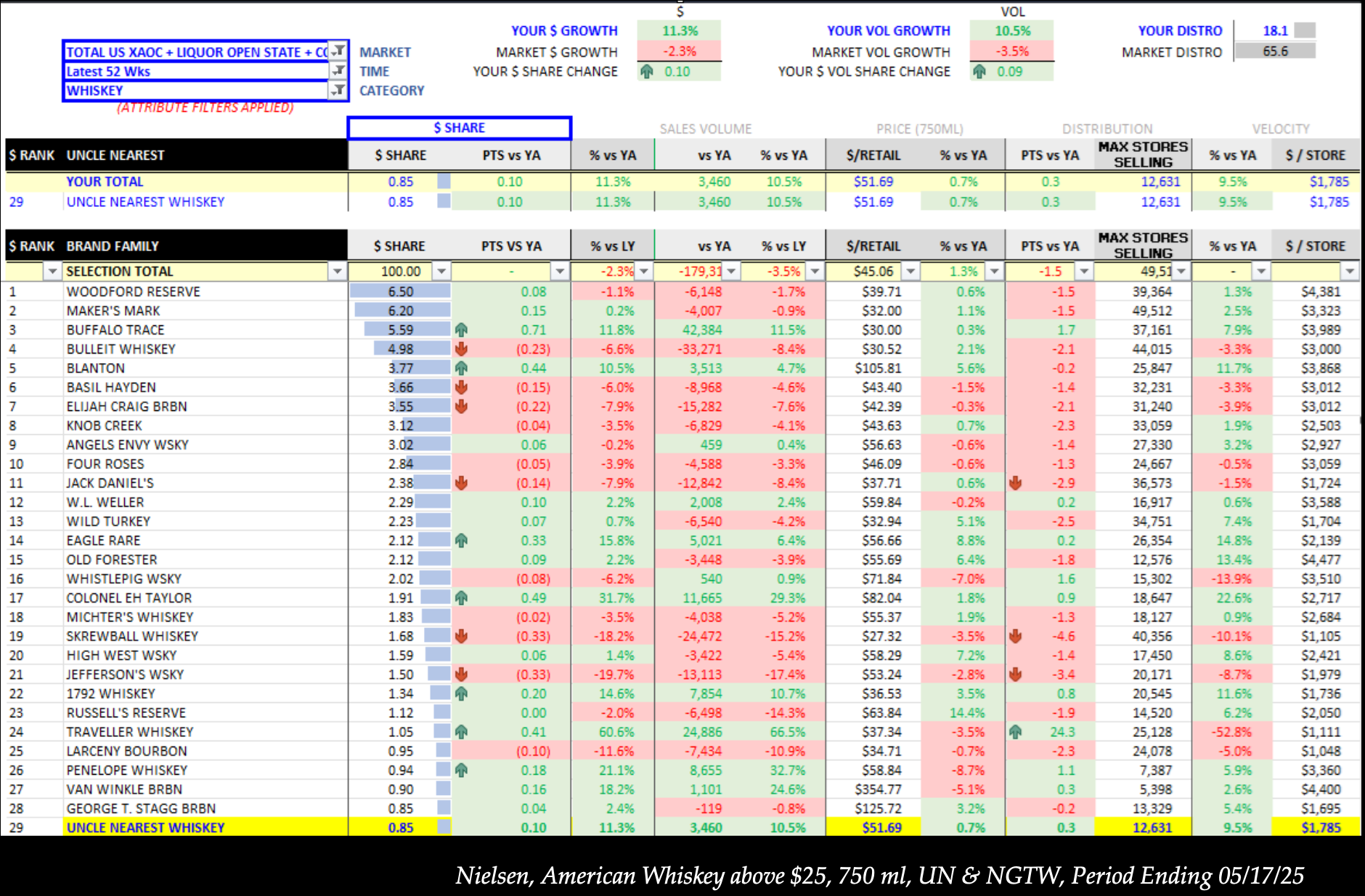Screen dimensions: 1365x896
Task: Click the red distribution down arrow beside SKREWBALL -4.6
Action: [x=1015, y=636]
